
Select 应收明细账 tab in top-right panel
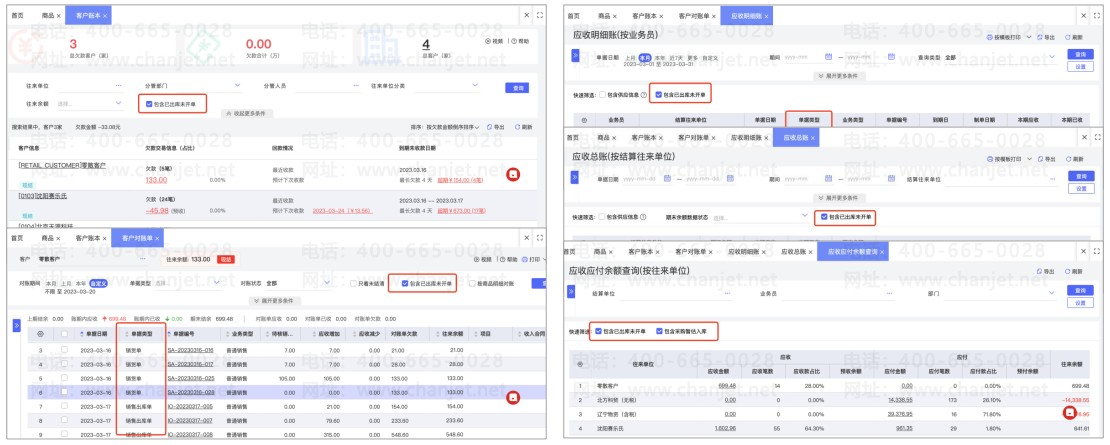[x=746, y=15]
